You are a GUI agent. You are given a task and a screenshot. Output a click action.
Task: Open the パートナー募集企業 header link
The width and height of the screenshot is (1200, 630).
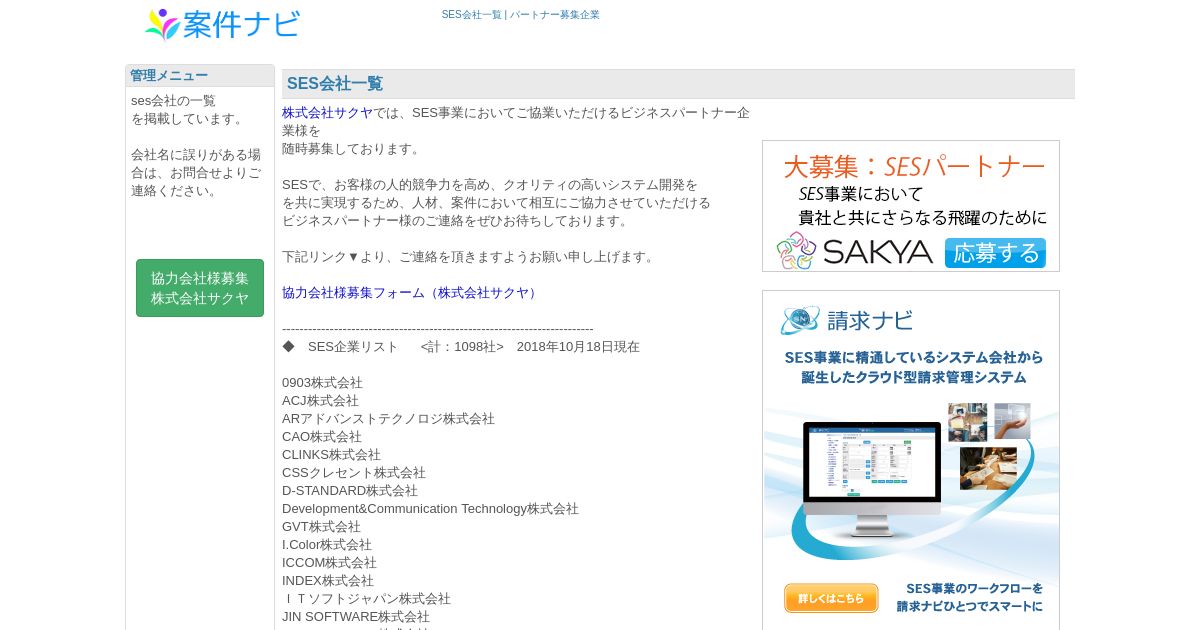555,15
